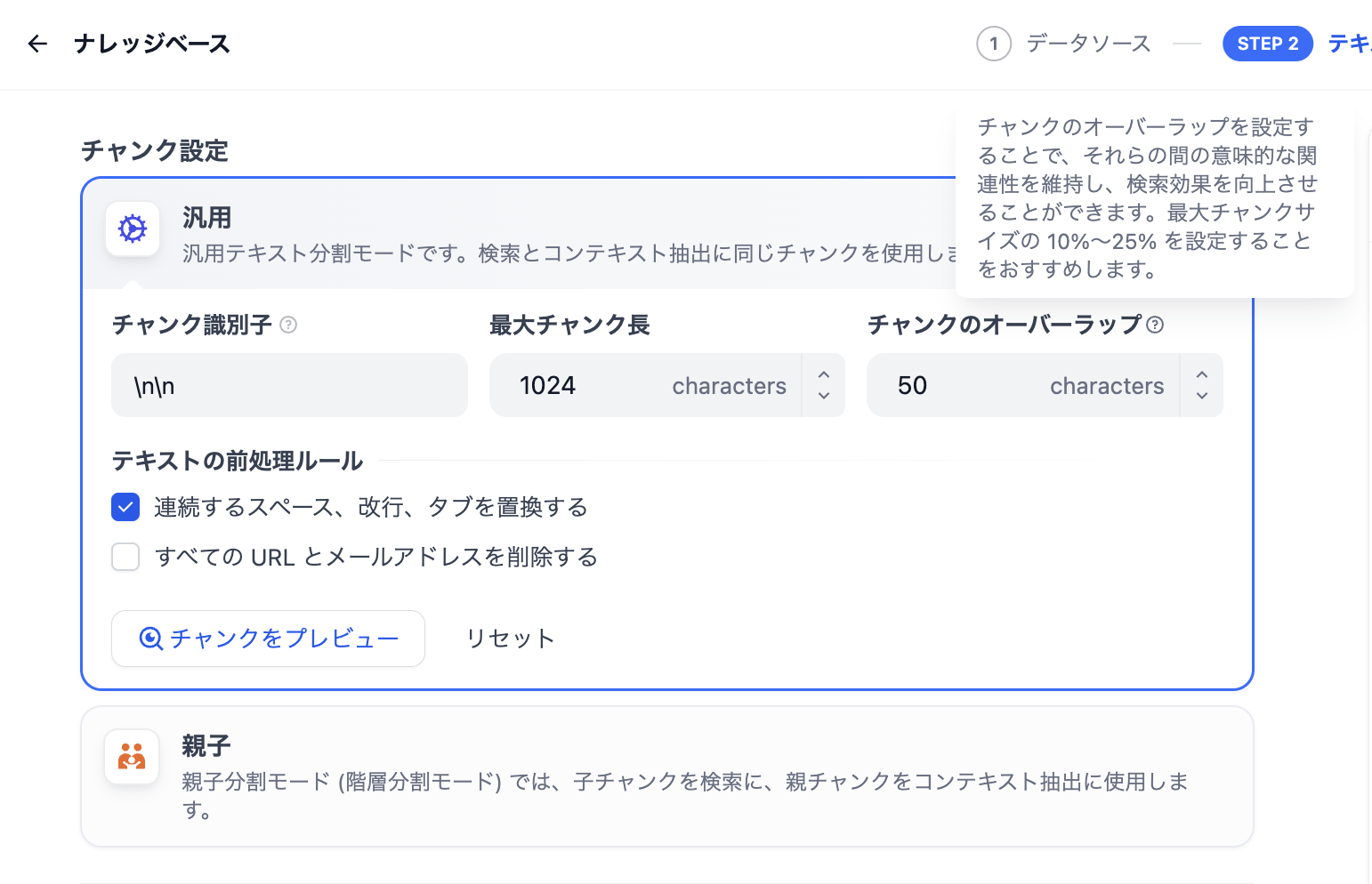Open help icon beside チャンク識別子
Image resolution: width=1372 pixels, height=884 pixels.
[288, 325]
